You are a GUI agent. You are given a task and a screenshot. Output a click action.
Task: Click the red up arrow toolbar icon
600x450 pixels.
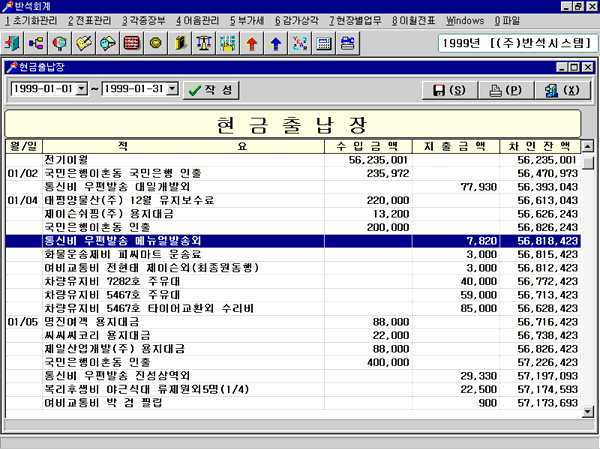[x=251, y=43]
